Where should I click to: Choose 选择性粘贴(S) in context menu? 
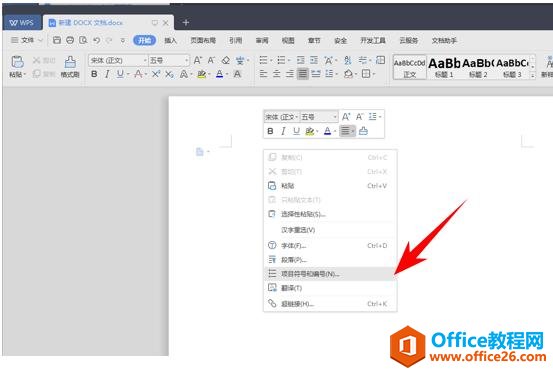[330, 214]
